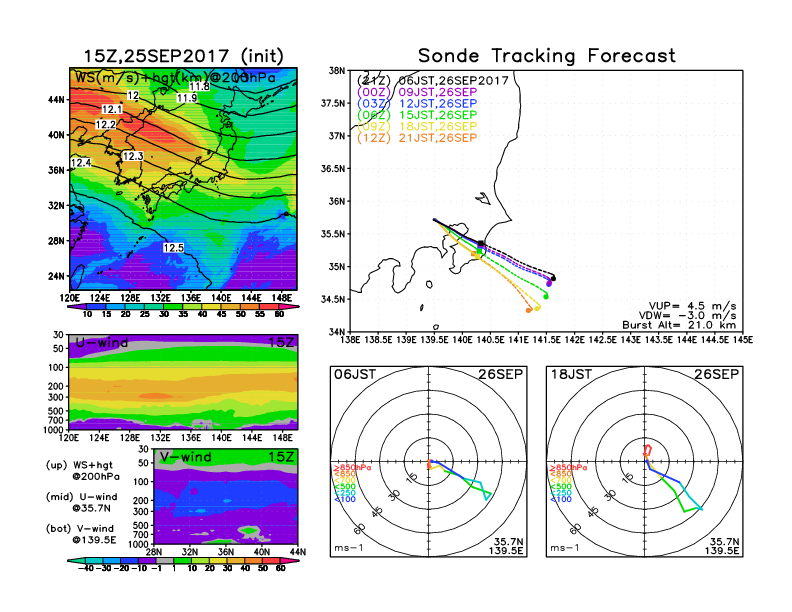
Task: Open the U-wind cross-section panel
Action: (x=183, y=380)
